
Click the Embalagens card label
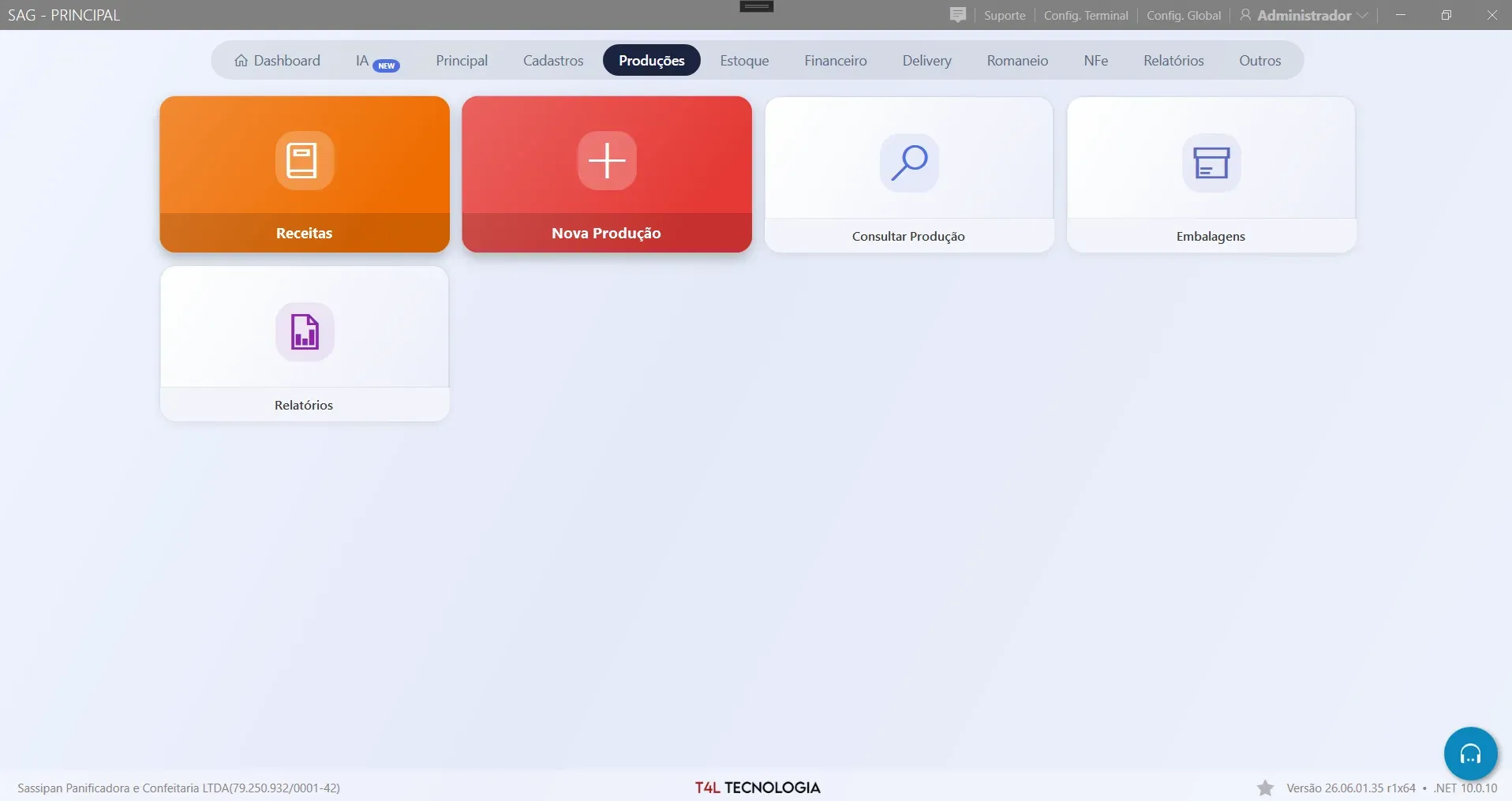click(x=1211, y=237)
